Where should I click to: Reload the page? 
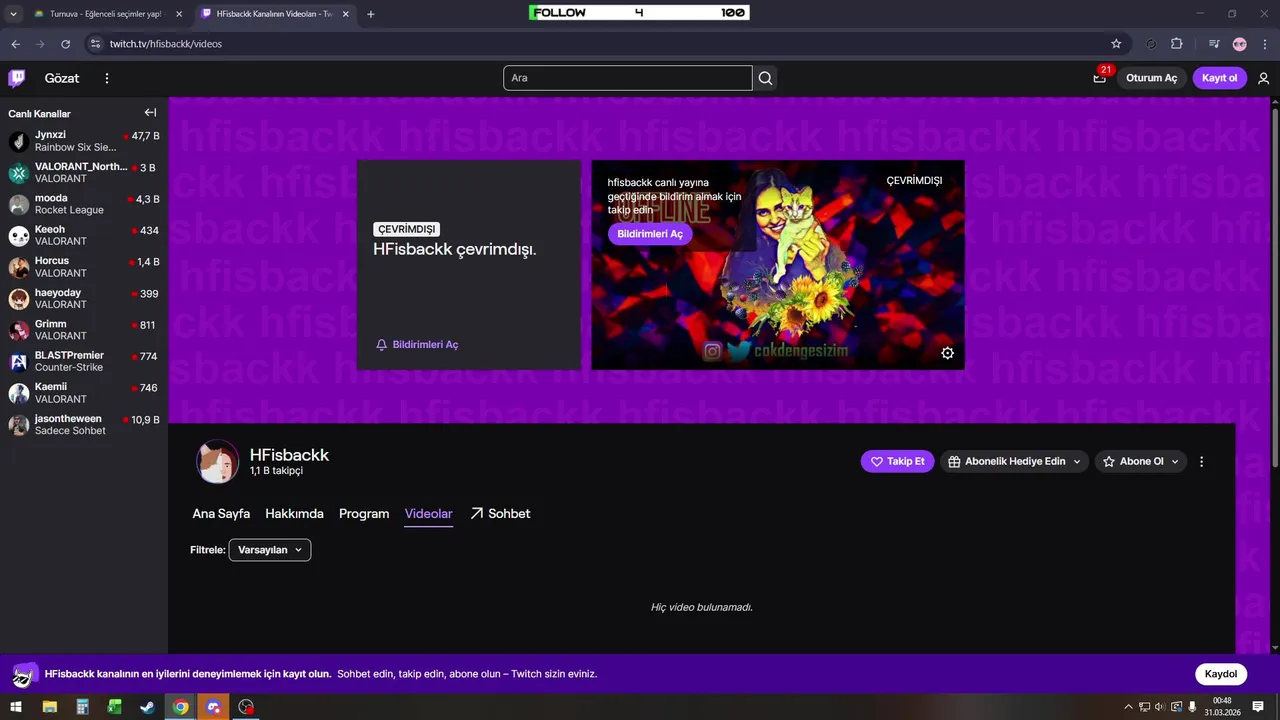click(66, 44)
